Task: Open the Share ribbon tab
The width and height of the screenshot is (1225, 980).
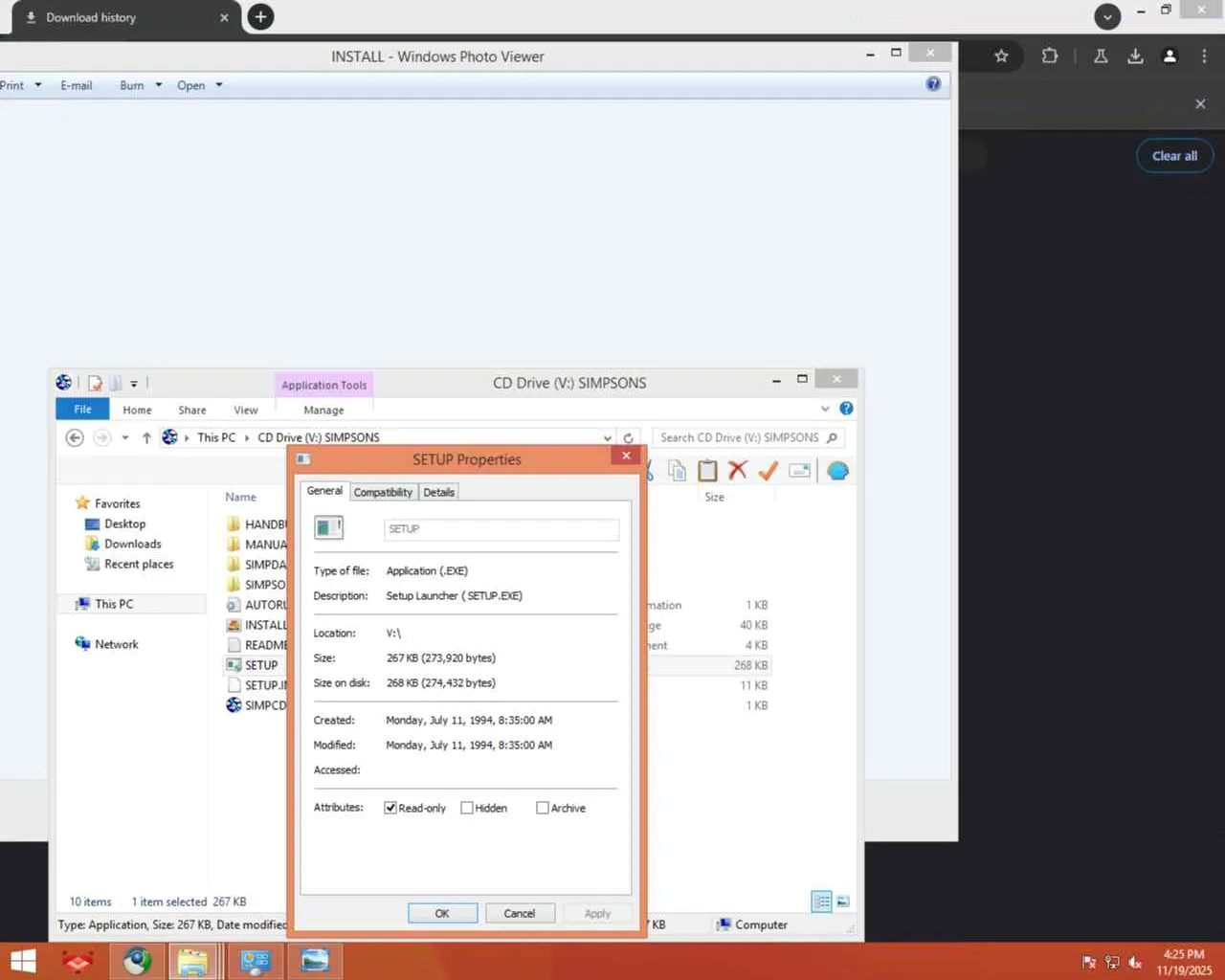Action: coord(192,410)
